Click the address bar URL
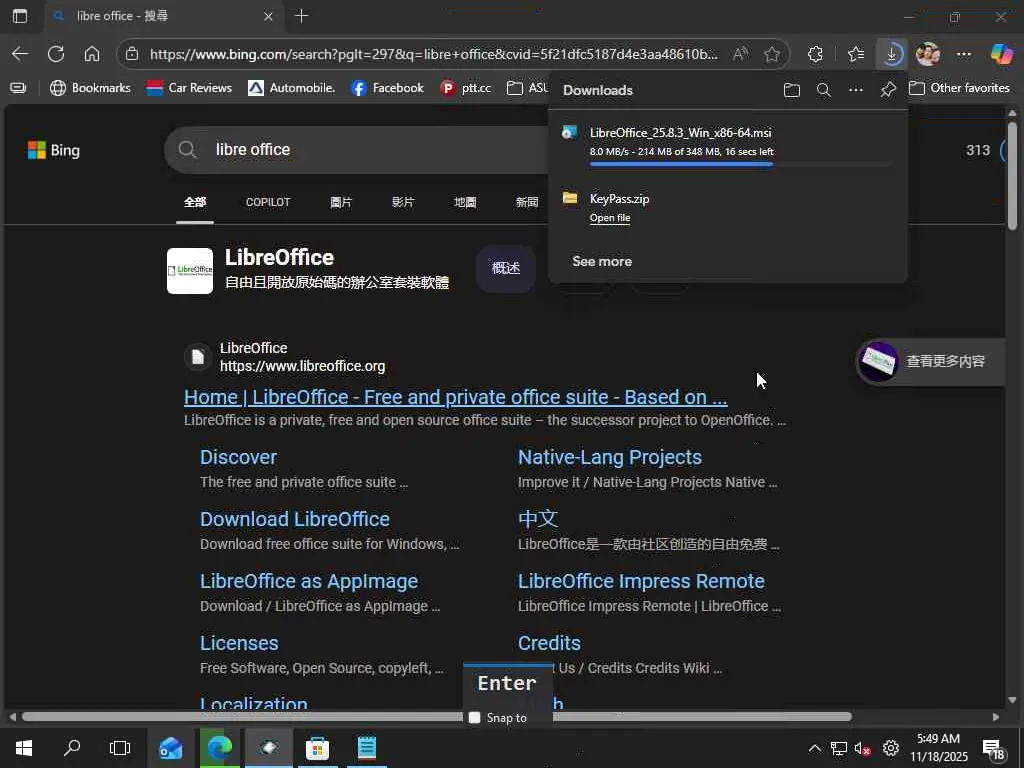 (x=433, y=54)
